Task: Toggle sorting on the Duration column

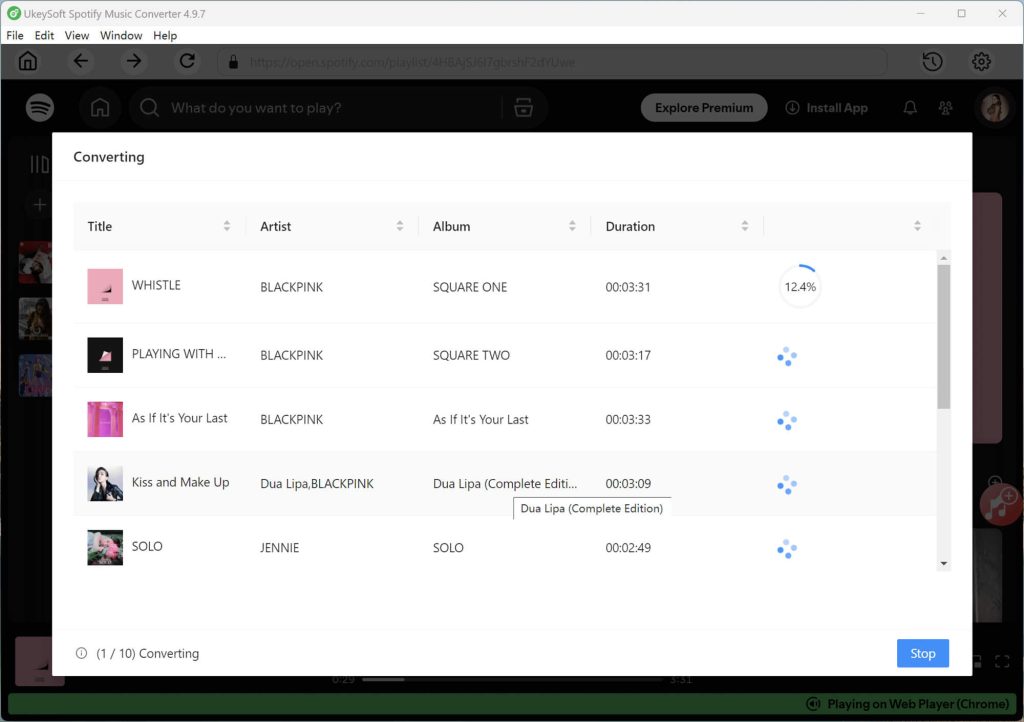Action: click(745, 226)
